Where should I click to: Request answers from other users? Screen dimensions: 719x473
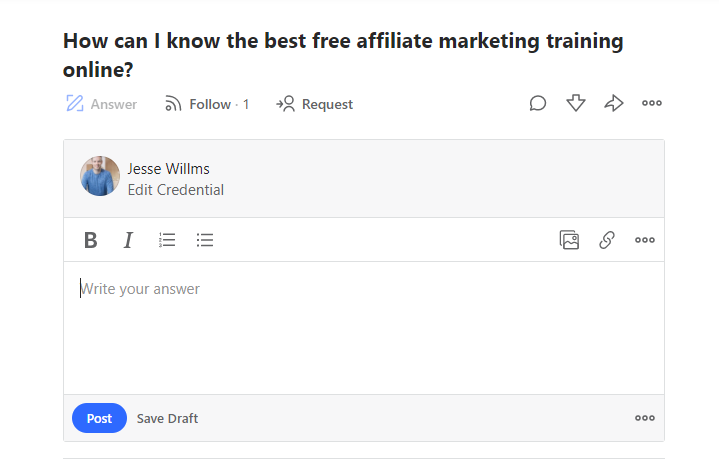coord(314,104)
